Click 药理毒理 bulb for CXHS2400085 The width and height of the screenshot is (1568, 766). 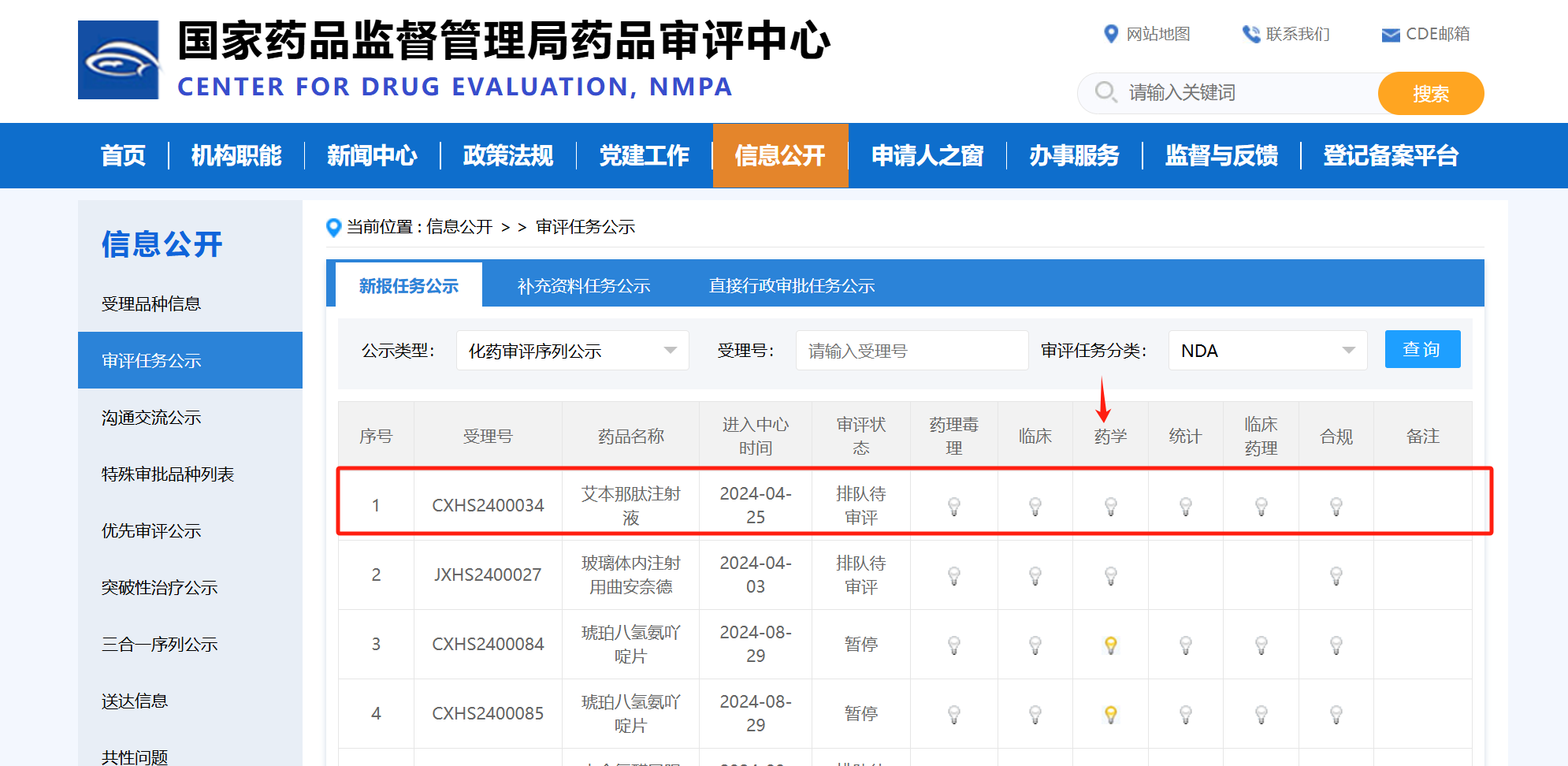954,714
